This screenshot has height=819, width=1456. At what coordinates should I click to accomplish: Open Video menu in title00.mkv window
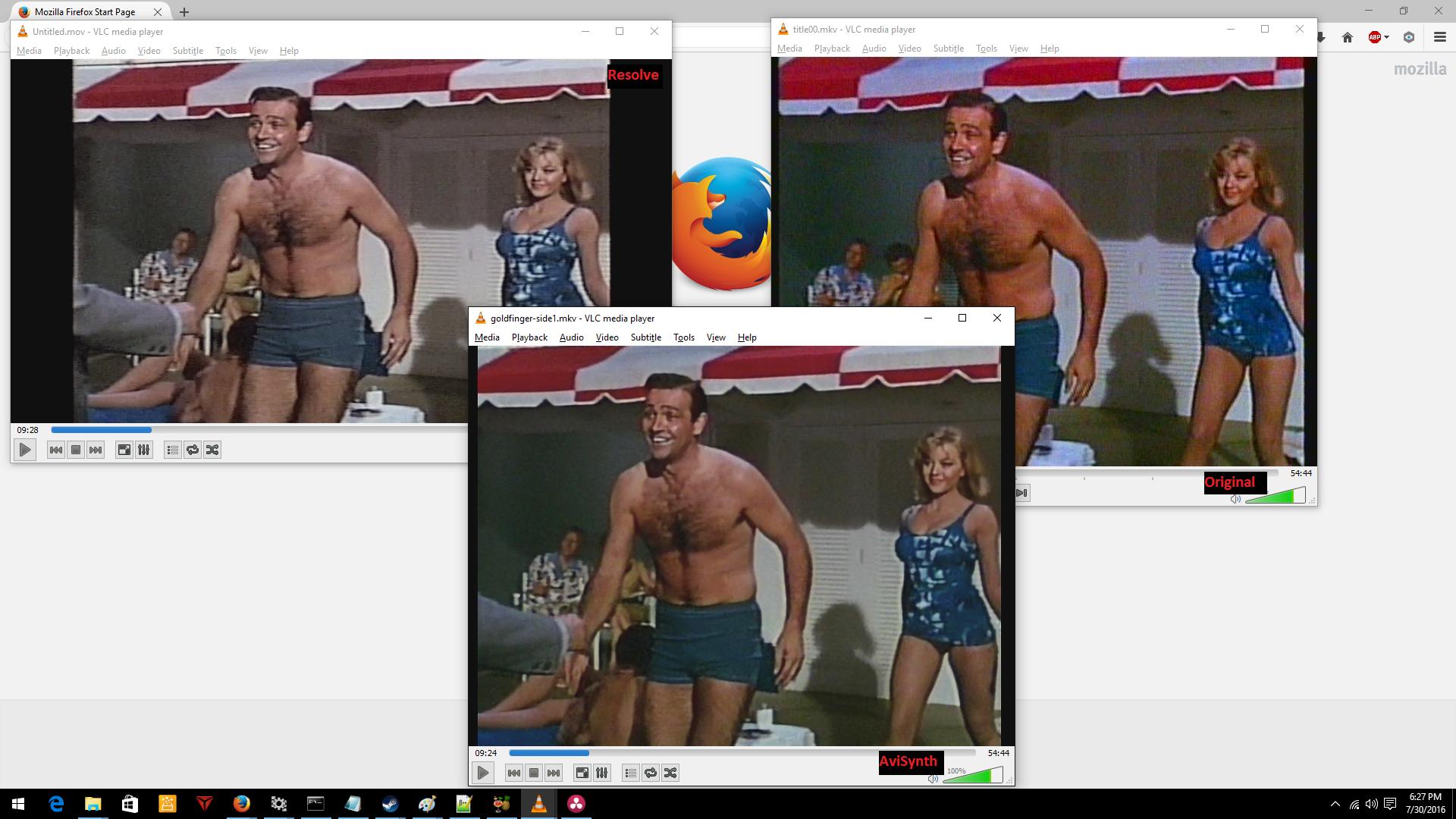tap(909, 49)
